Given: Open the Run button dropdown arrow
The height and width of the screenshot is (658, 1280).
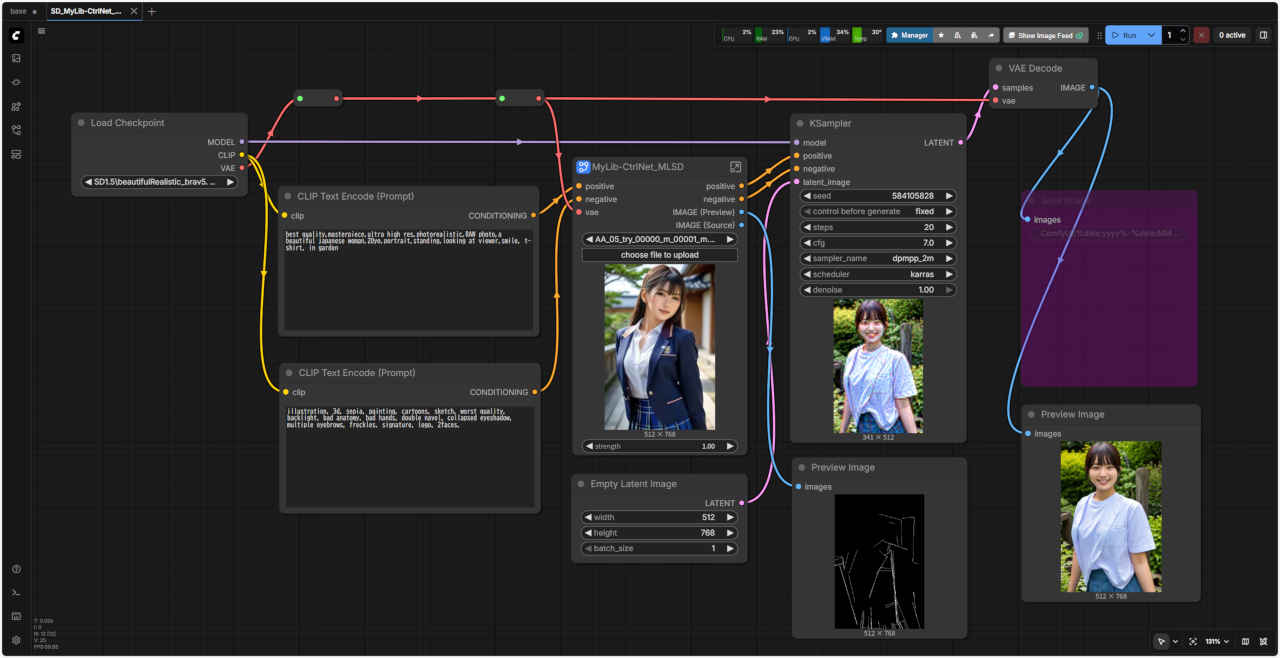Looking at the screenshot, I should (1152, 35).
